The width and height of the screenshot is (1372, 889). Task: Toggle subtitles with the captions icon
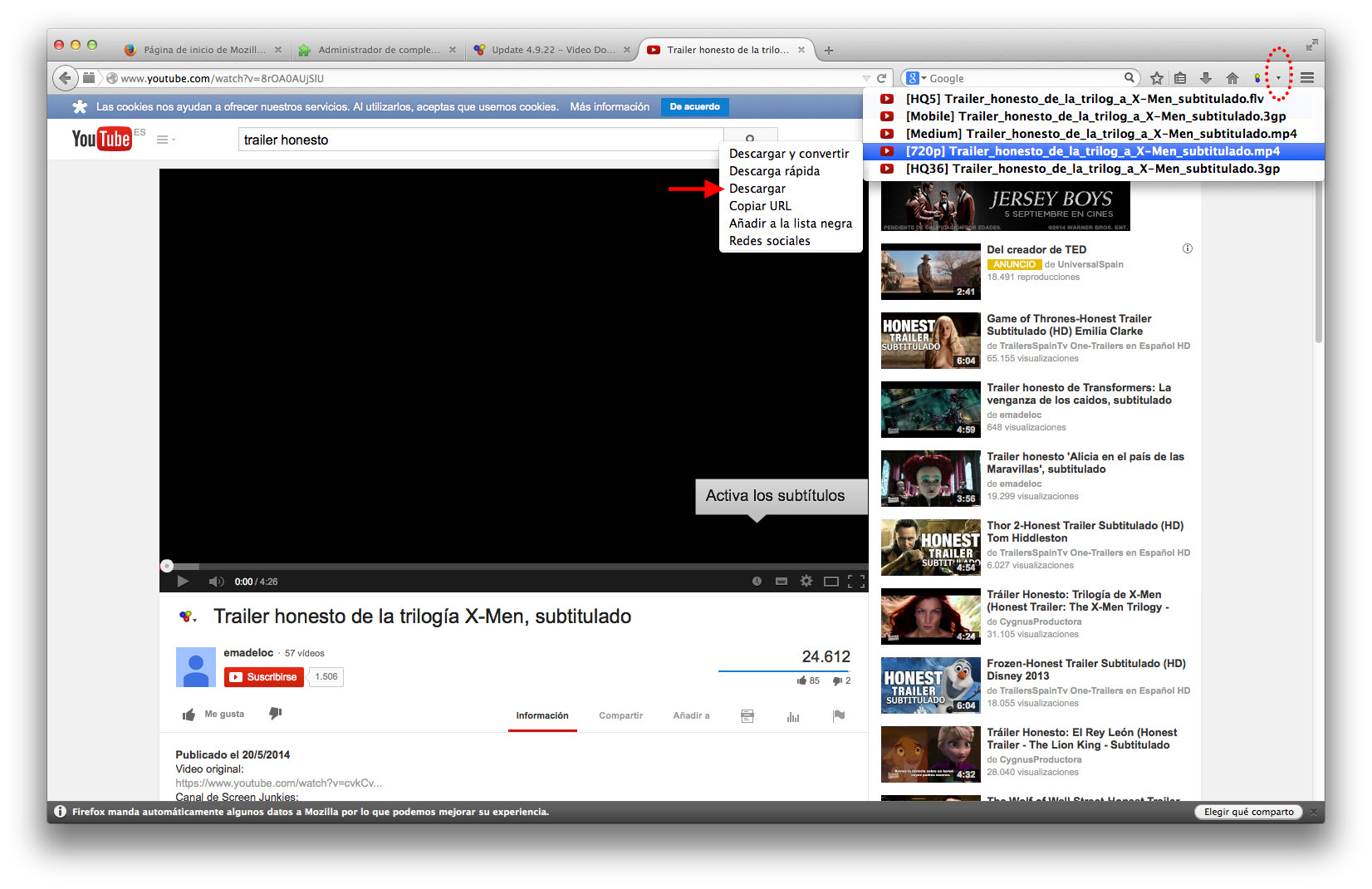(782, 582)
